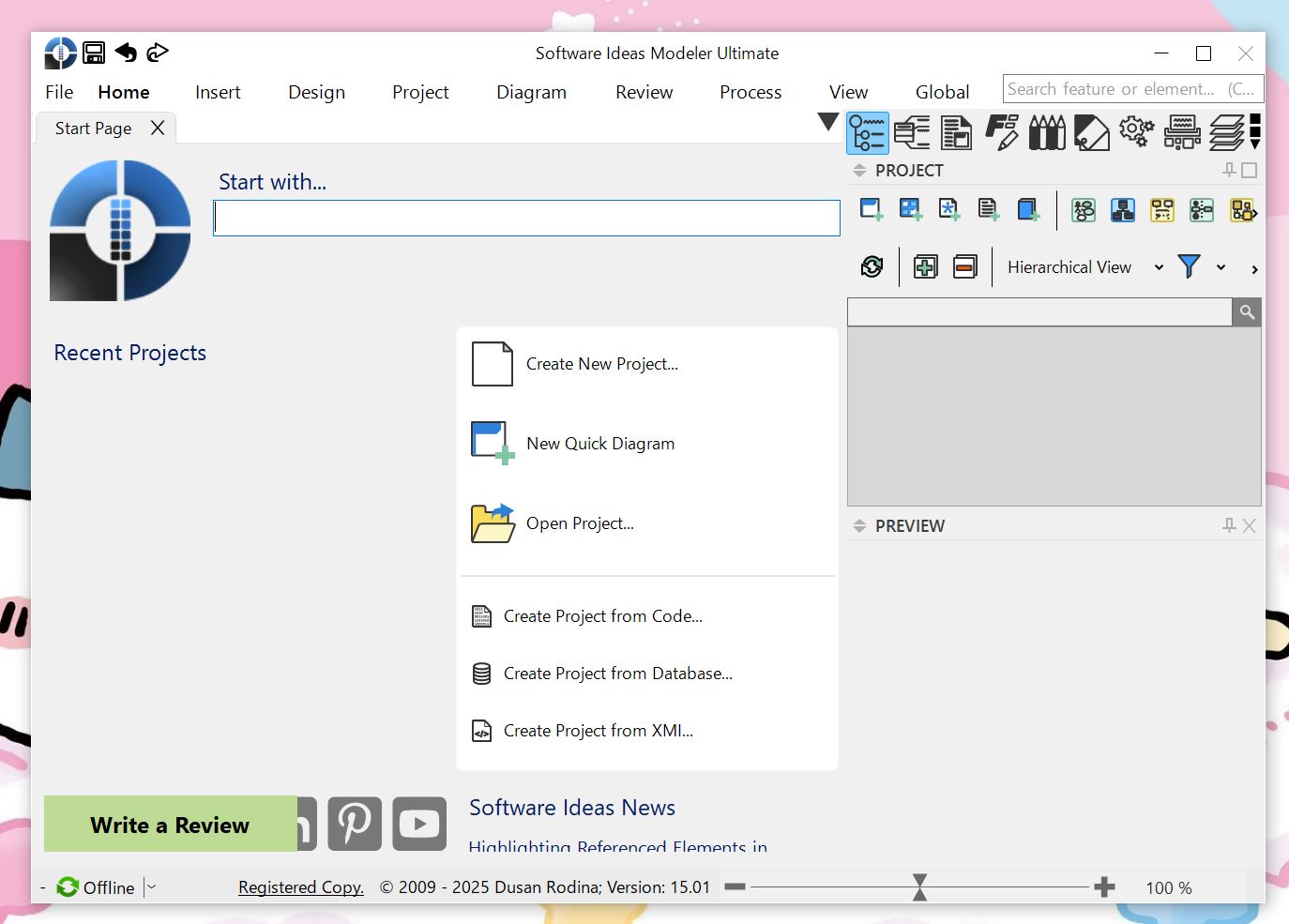
Task: Click the Undo arrow icon
Action: 126,53
